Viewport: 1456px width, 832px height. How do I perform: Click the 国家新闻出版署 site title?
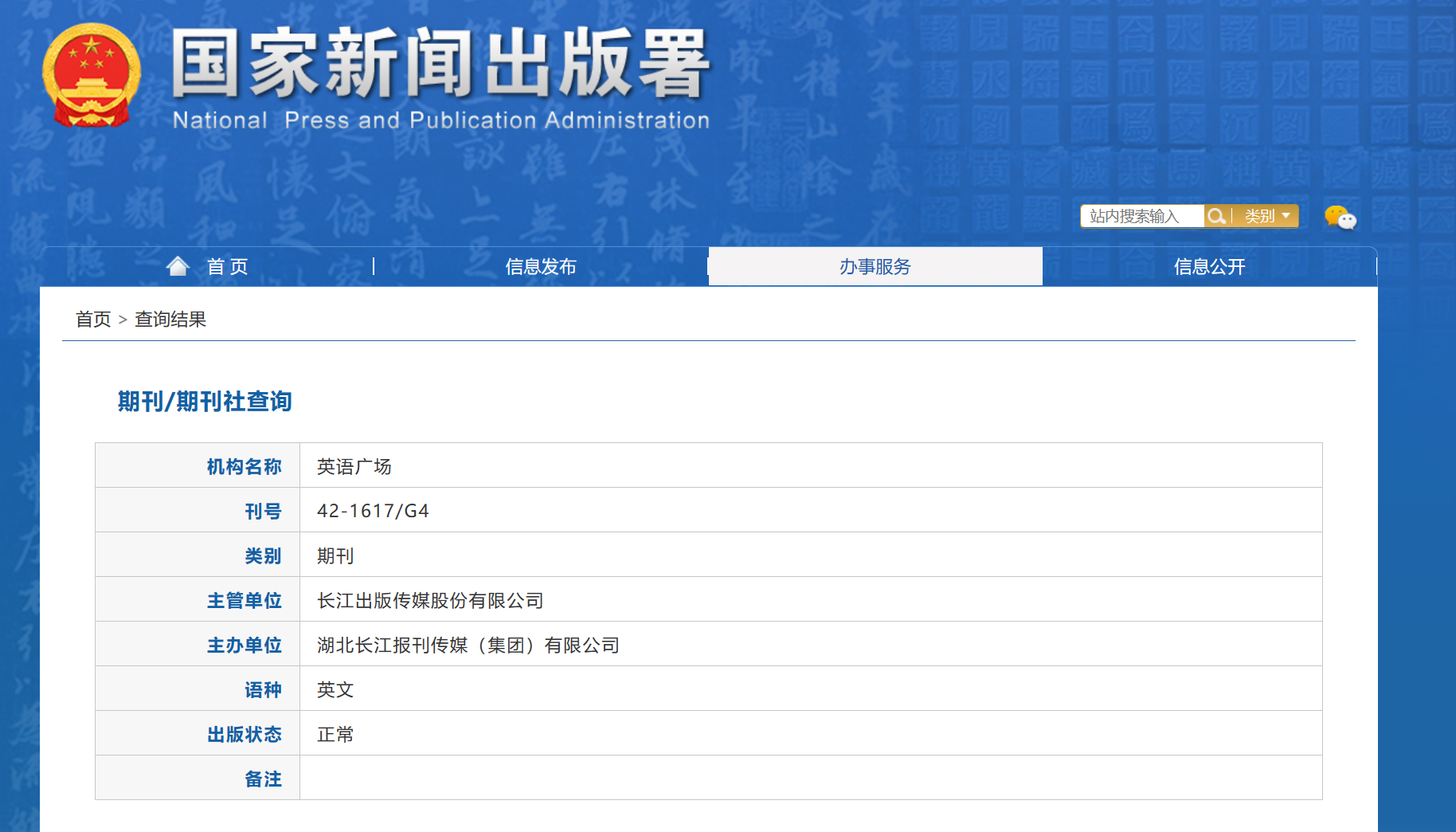(440, 63)
